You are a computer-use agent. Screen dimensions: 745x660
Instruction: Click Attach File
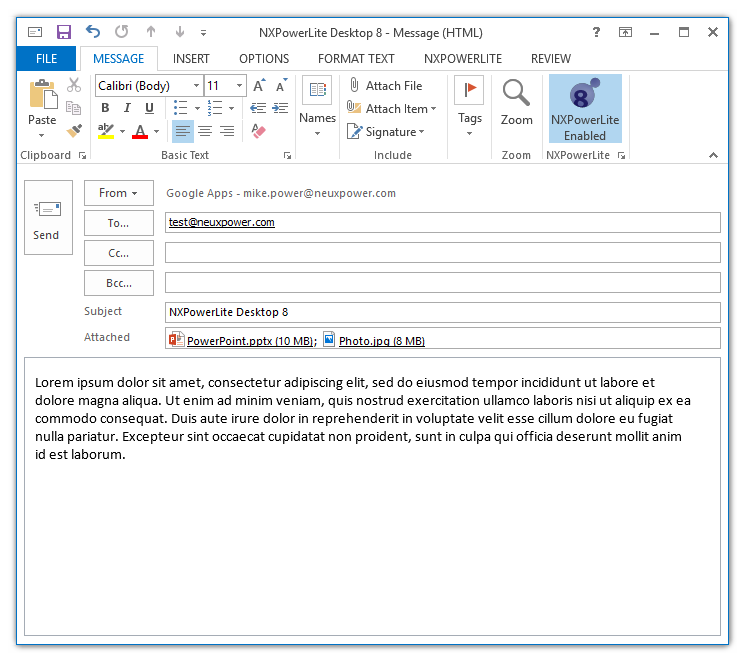pos(386,86)
